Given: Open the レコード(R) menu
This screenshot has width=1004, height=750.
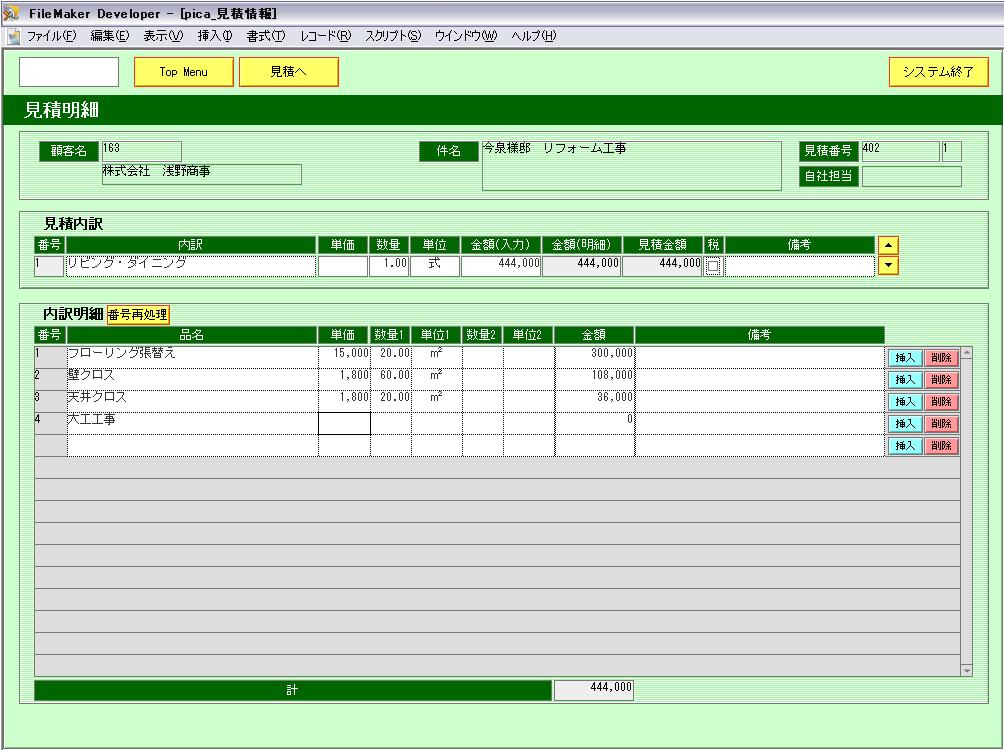Looking at the screenshot, I should pos(325,37).
